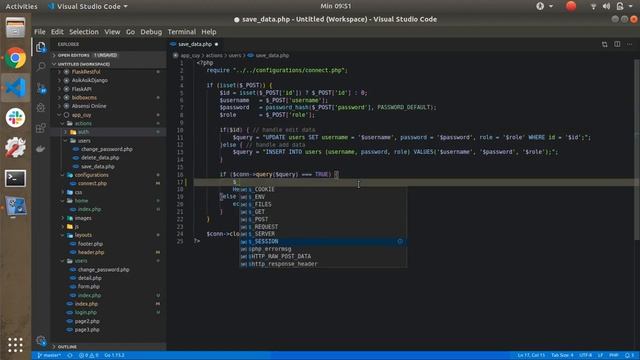
Task: Click the split editor icon
Action: [617, 44]
